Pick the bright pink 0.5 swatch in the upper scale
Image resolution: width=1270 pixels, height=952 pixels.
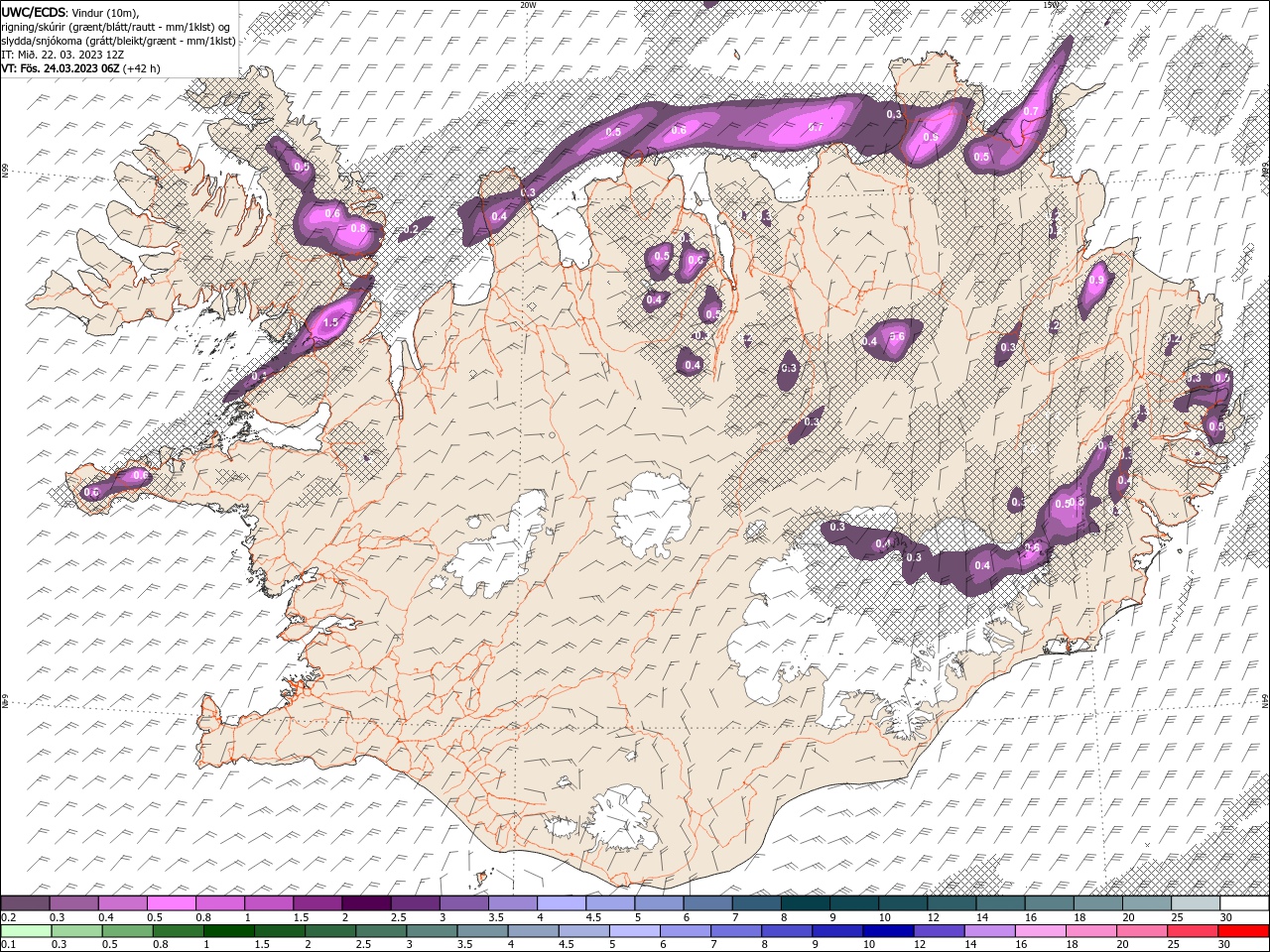(171, 903)
